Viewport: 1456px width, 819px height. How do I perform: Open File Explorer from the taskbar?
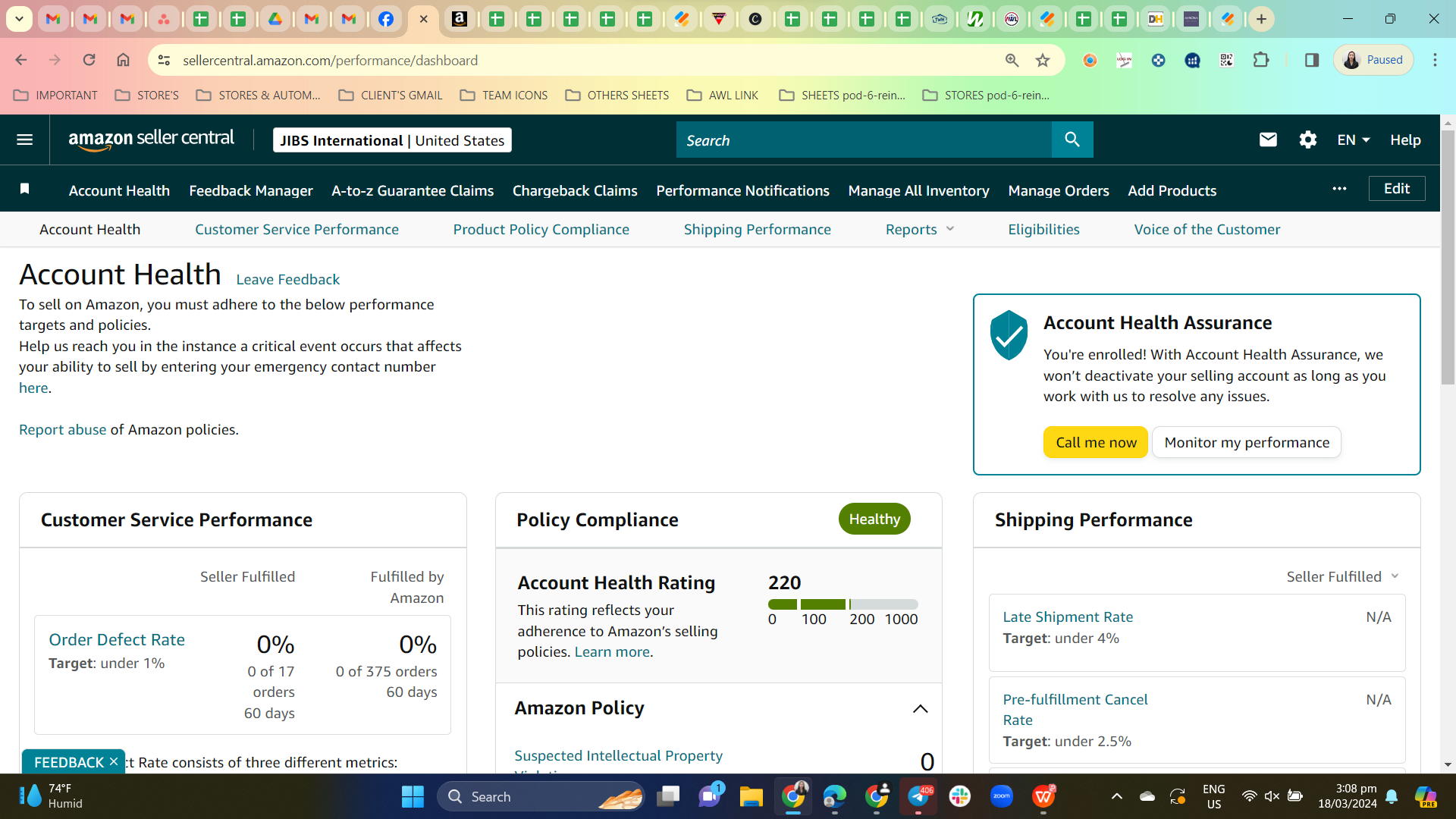(x=751, y=796)
